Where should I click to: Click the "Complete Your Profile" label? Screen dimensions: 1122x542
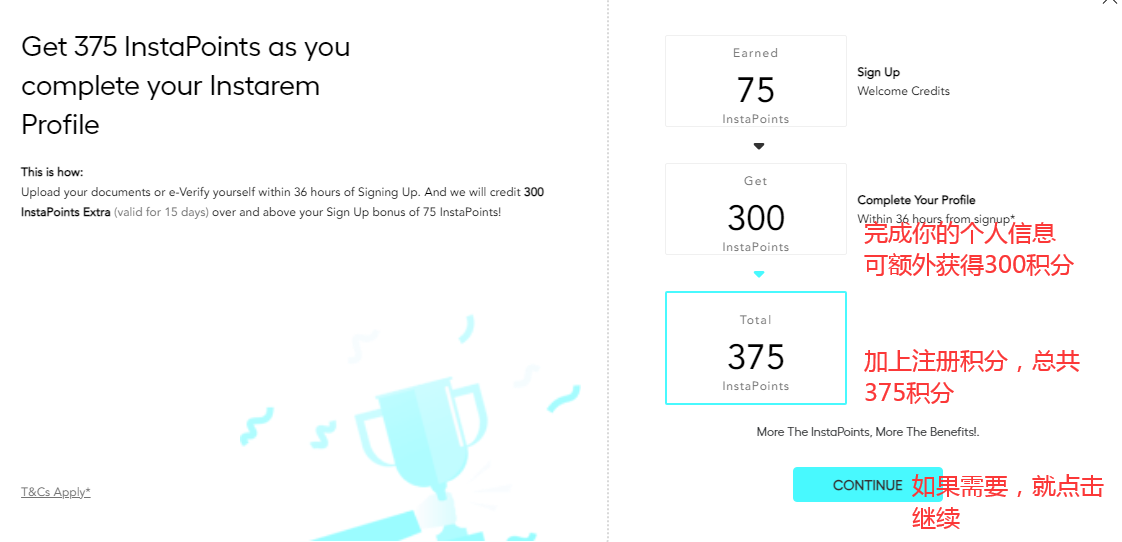(x=916, y=200)
